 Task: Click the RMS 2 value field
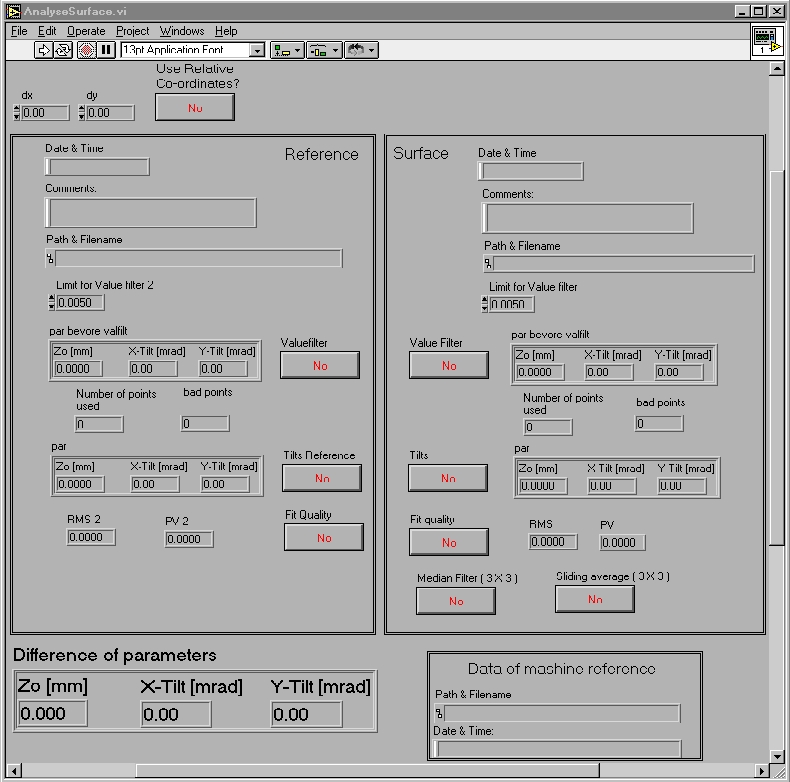tap(91, 537)
